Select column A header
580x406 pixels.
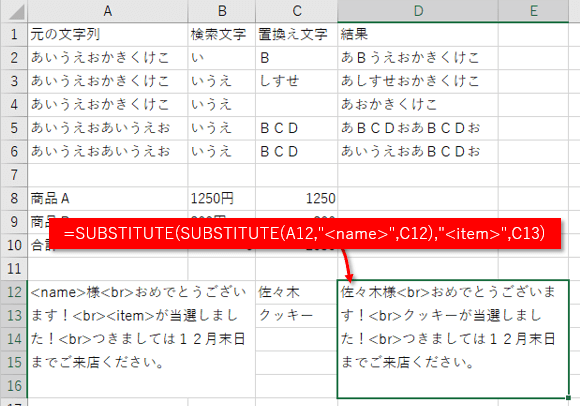point(108,11)
